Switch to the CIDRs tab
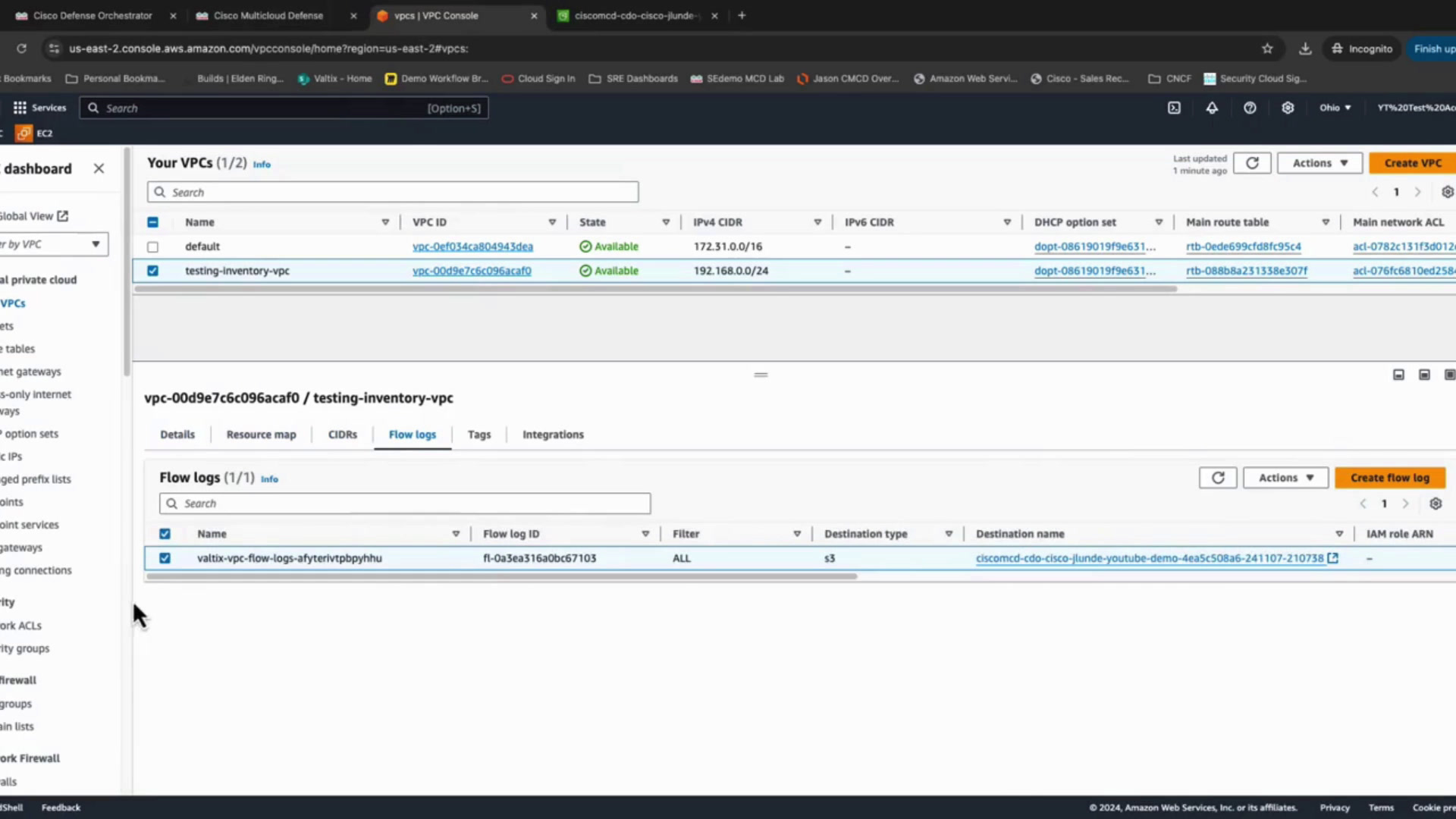The width and height of the screenshot is (1456, 819). [343, 435]
